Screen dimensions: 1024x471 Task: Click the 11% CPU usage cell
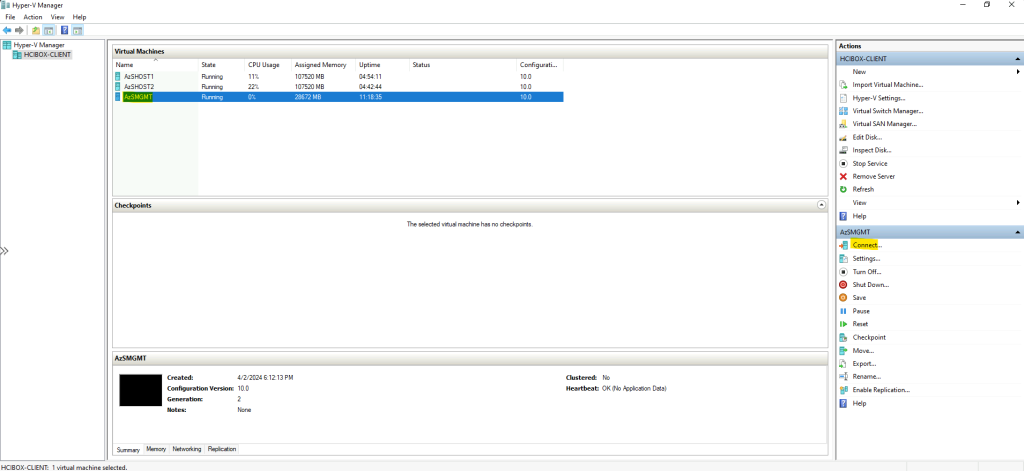254,76
